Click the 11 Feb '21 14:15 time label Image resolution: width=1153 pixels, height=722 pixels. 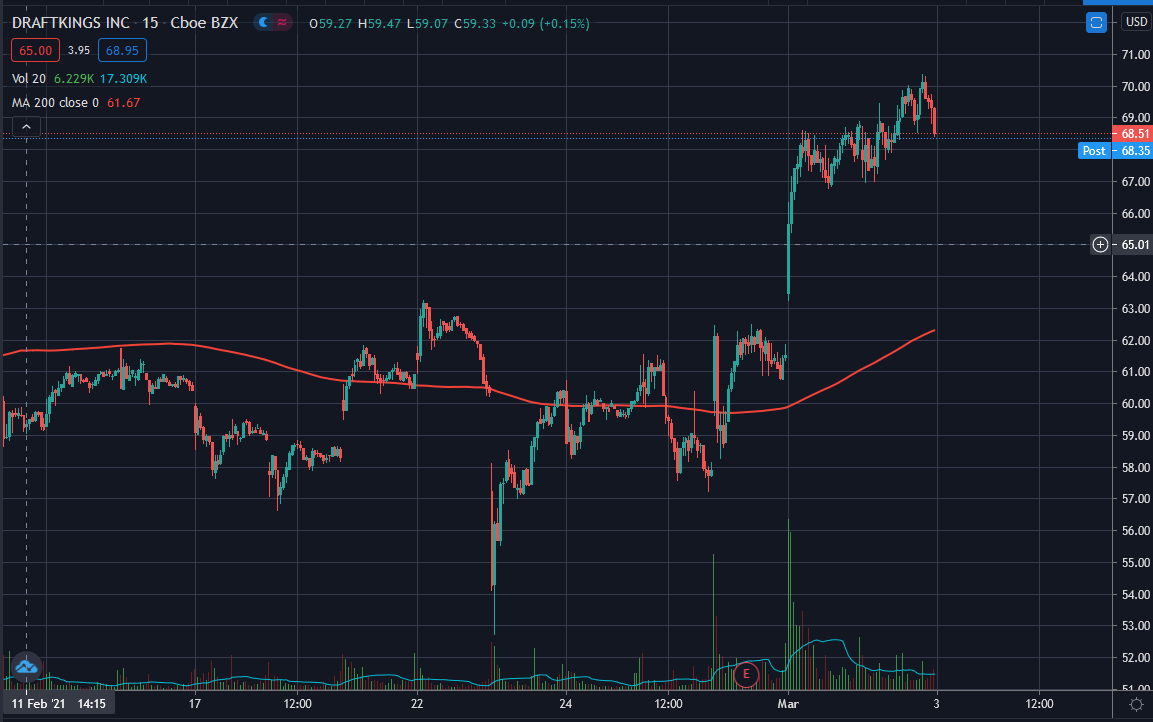pyautogui.click(x=58, y=703)
